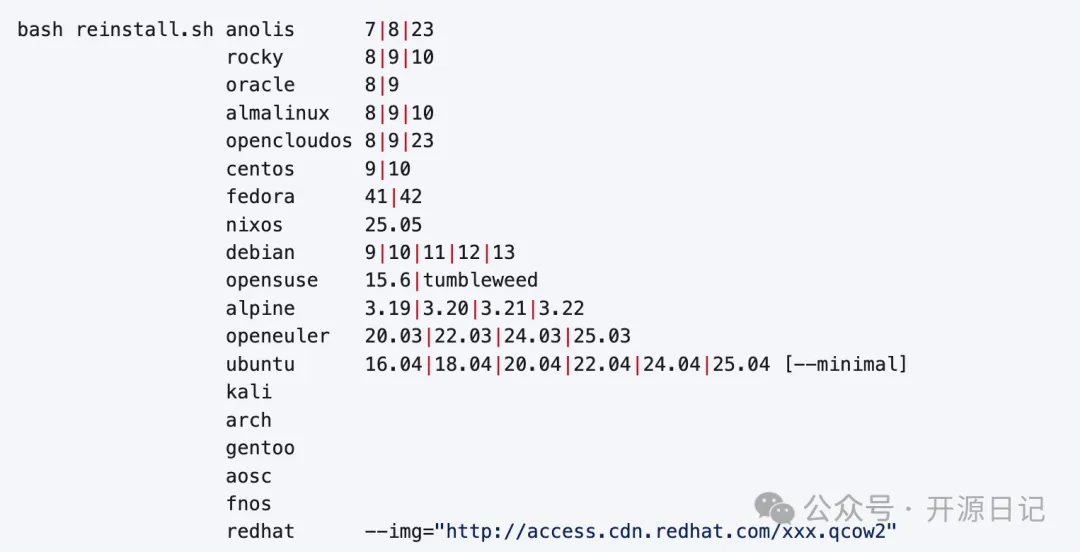Click the rocky distribution name
The width and height of the screenshot is (1080, 552).
click(254, 57)
